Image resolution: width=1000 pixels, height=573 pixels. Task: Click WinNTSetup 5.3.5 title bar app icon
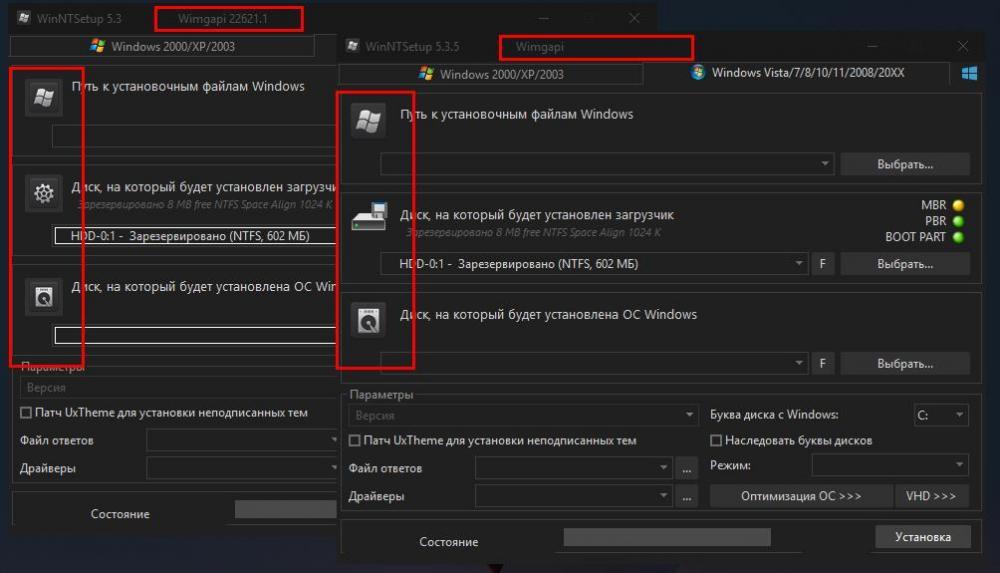[352, 46]
